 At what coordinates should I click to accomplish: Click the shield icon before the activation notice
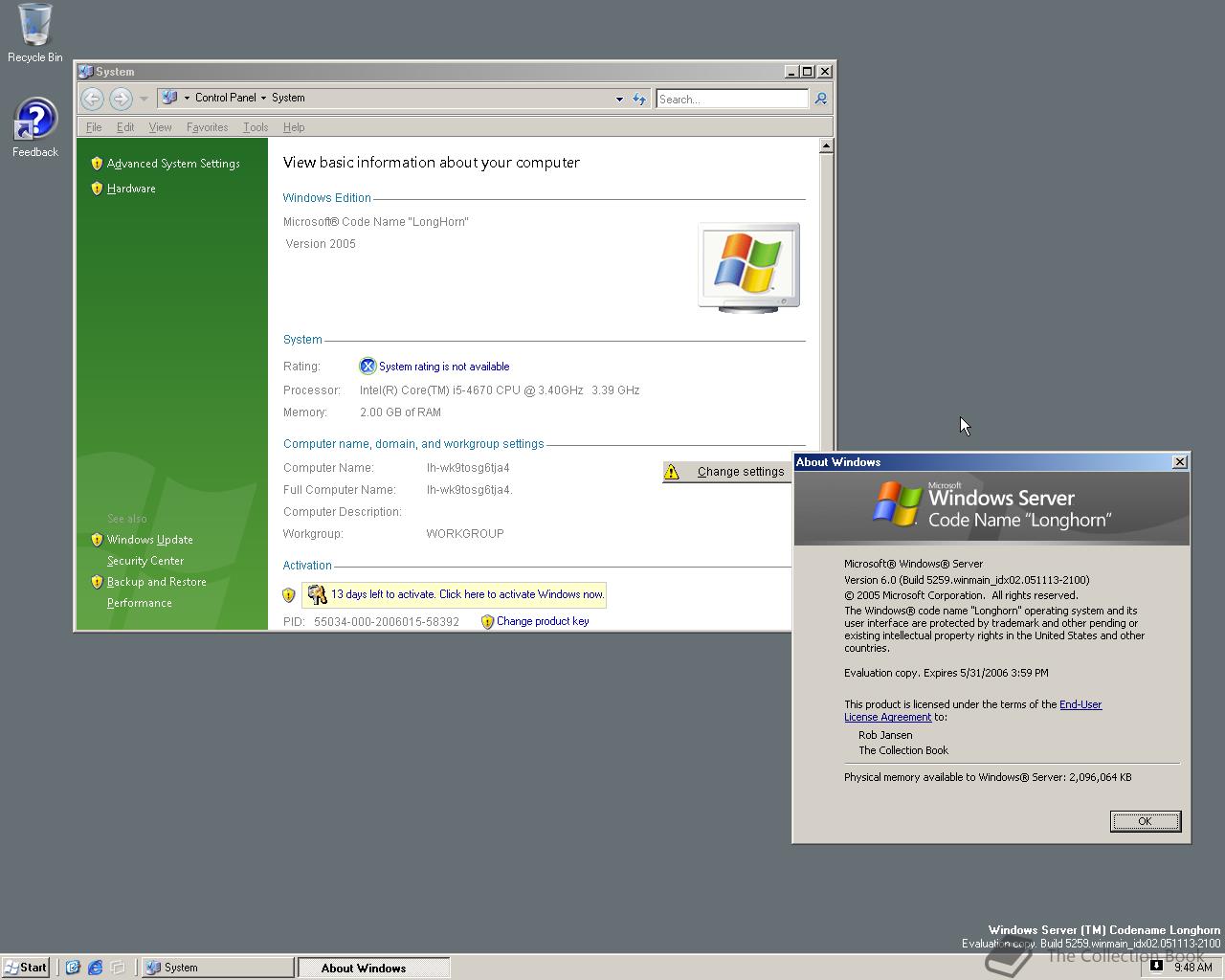[x=289, y=595]
